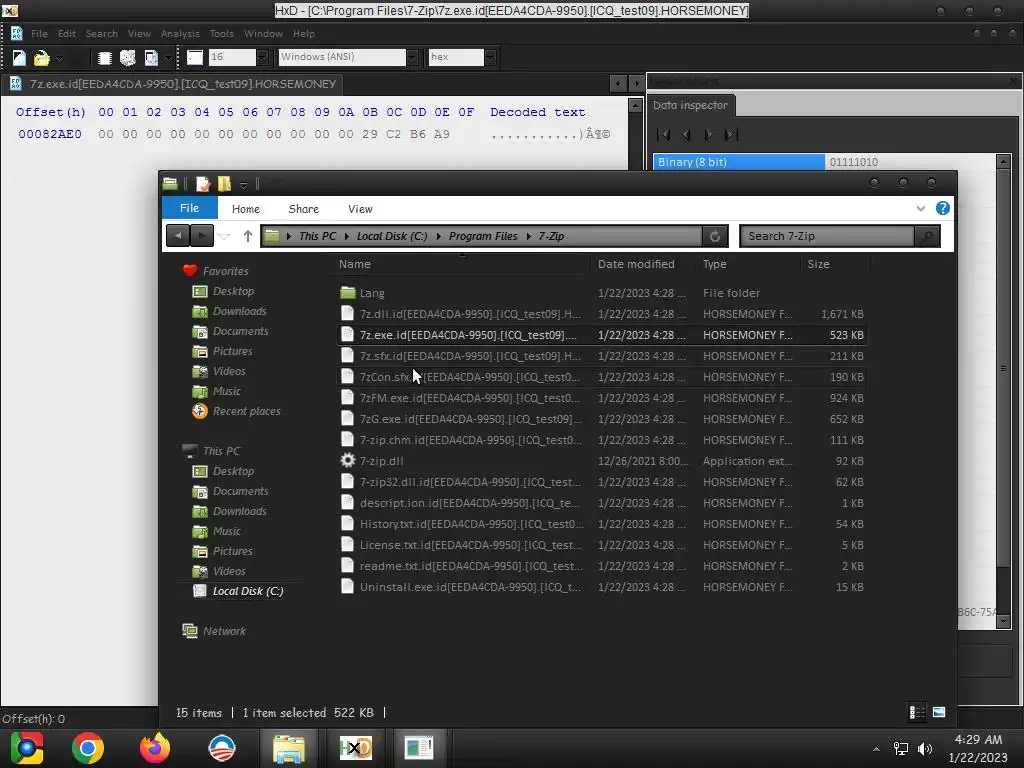This screenshot has width=1024, height=768.
Task: Open the Search menu in HxD
Action: coord(102,33)
